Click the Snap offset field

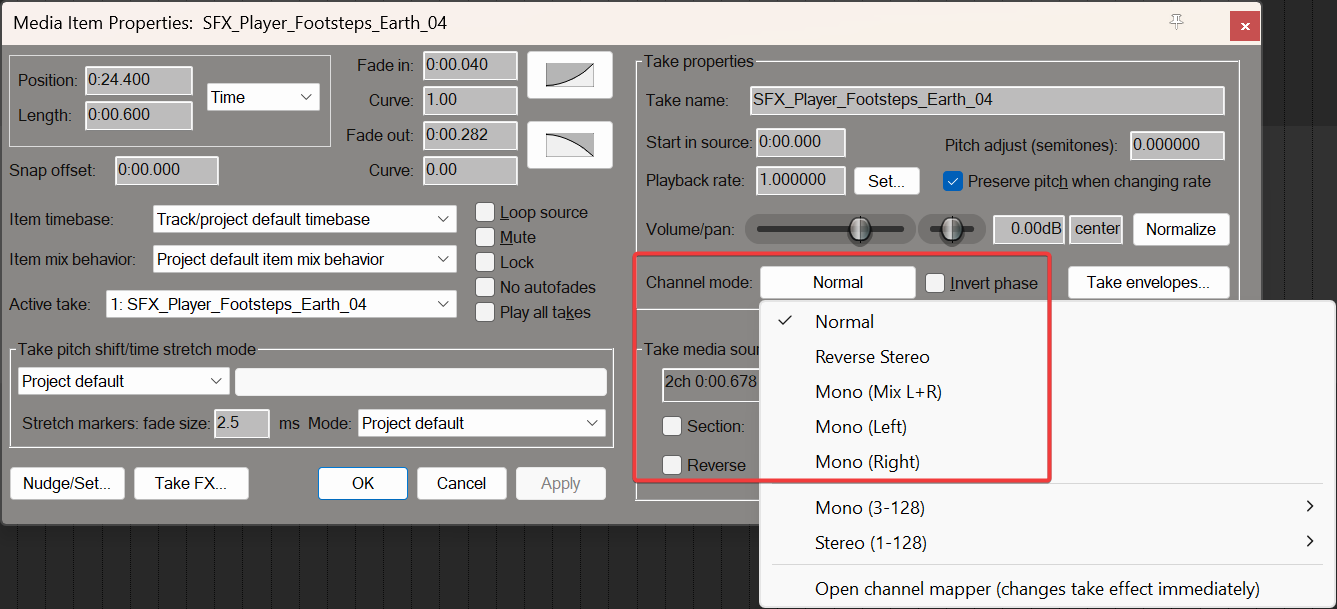pos(166,170)
